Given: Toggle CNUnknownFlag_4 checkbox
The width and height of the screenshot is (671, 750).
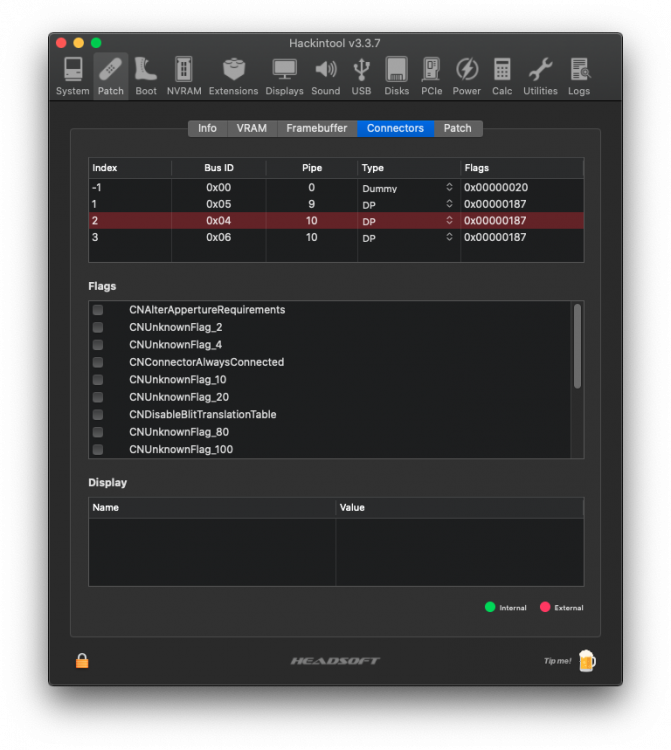Looking at the screenshot, I should (x=98, y=345).
